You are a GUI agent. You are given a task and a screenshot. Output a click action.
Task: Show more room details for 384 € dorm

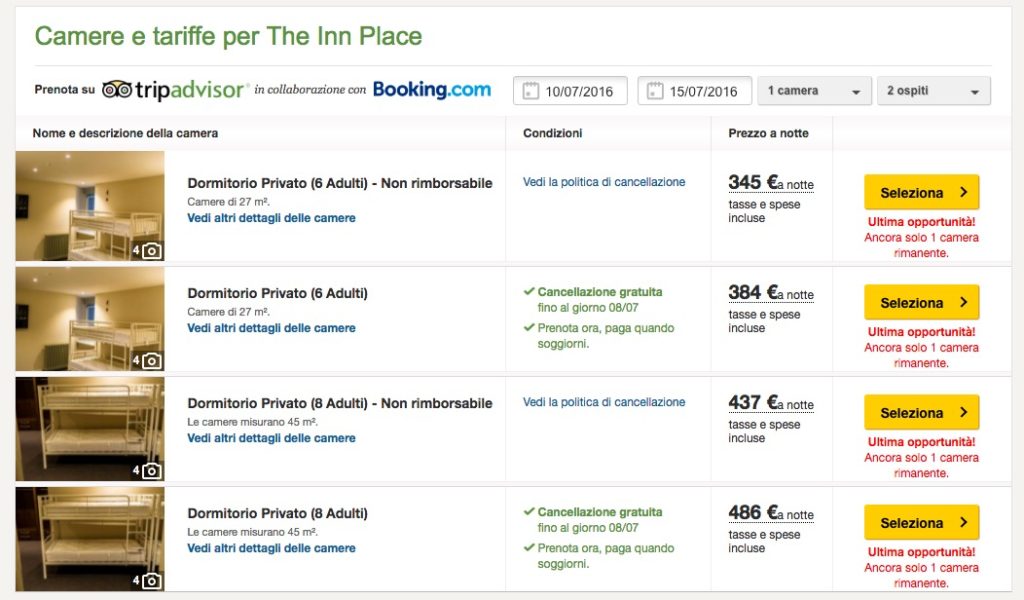[271, 328]
